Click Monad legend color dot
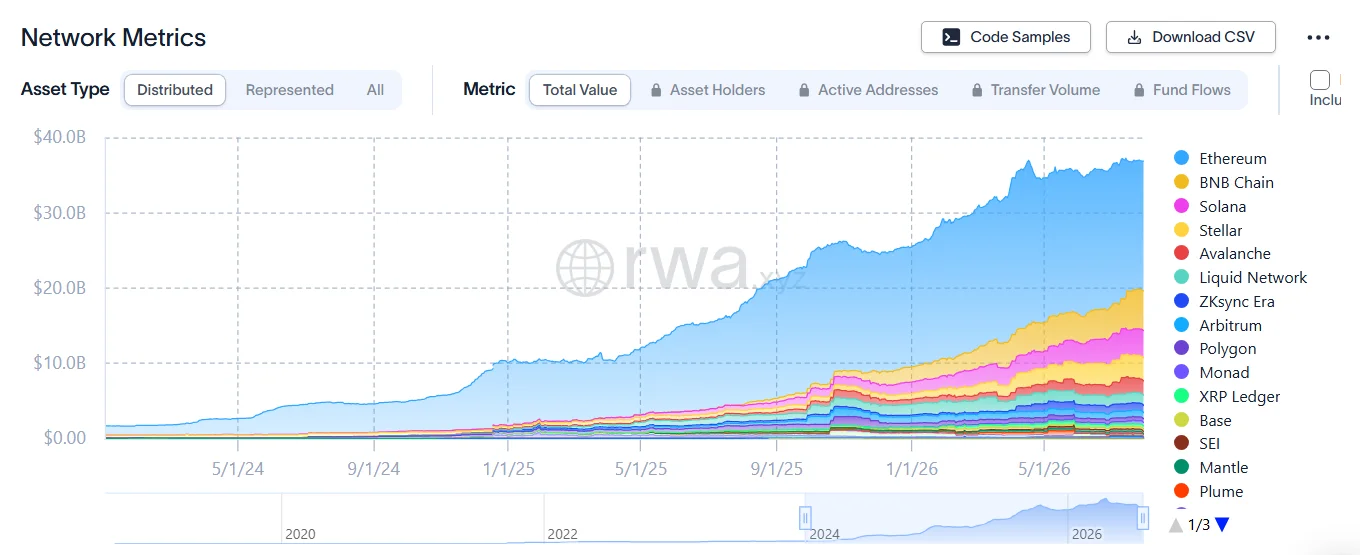The width and height of the screenshot is (1360, 555). point(1181,372)
